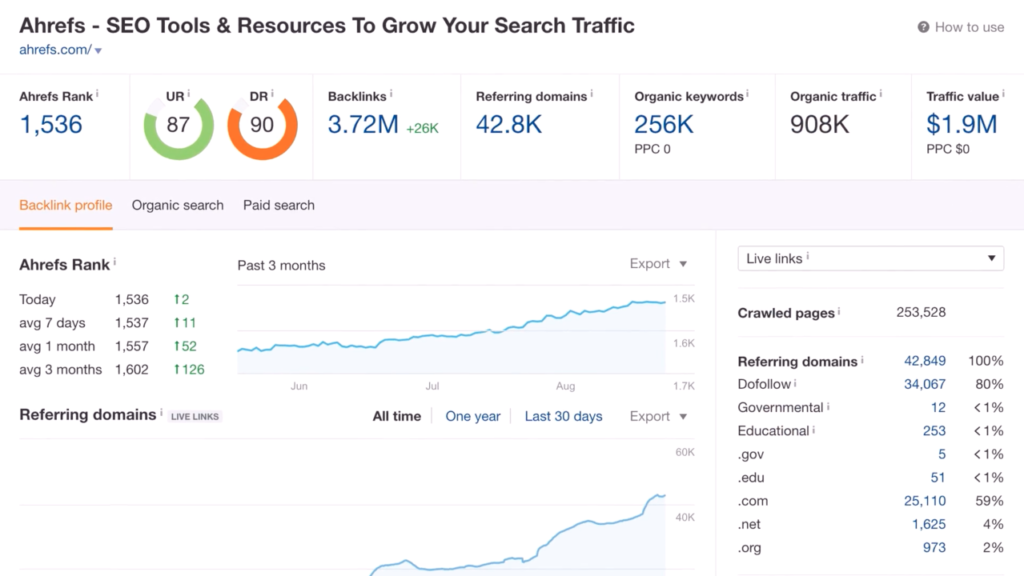Open the 3.72M backlinks value
Screen dimensions: 1024x576
(362, 124)
